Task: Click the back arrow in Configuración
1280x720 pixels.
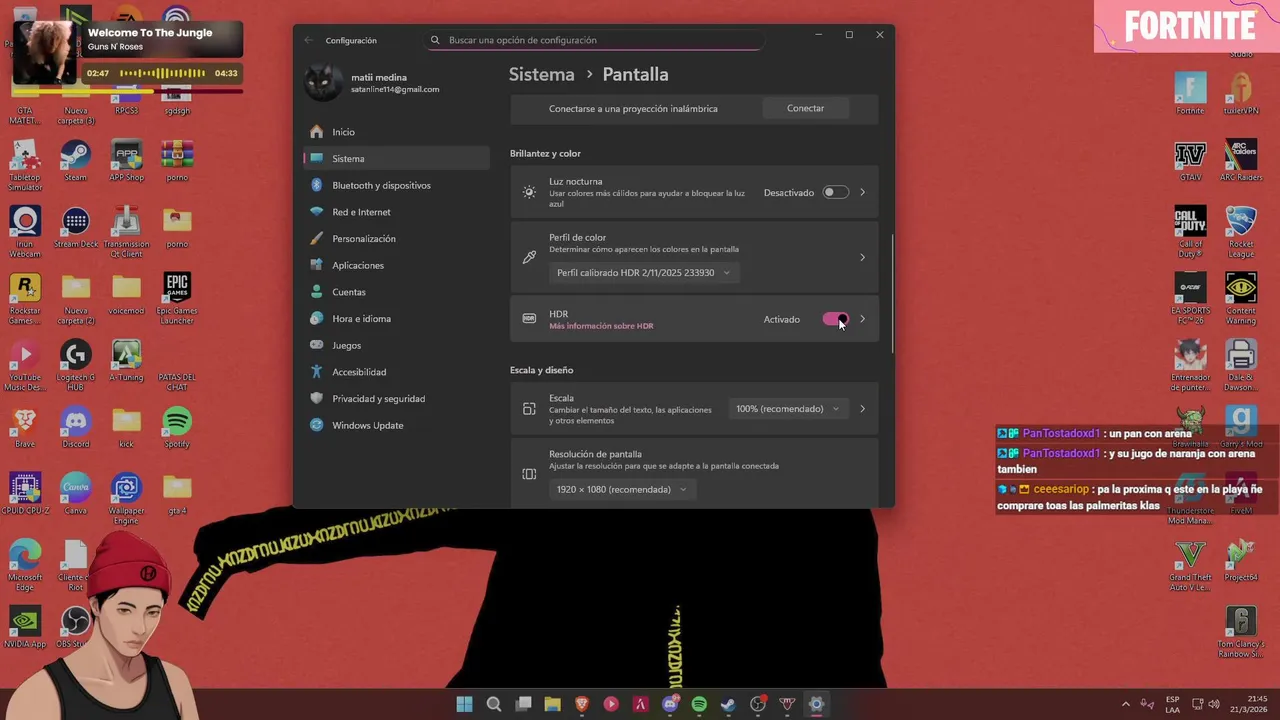Action: point(309,40)
